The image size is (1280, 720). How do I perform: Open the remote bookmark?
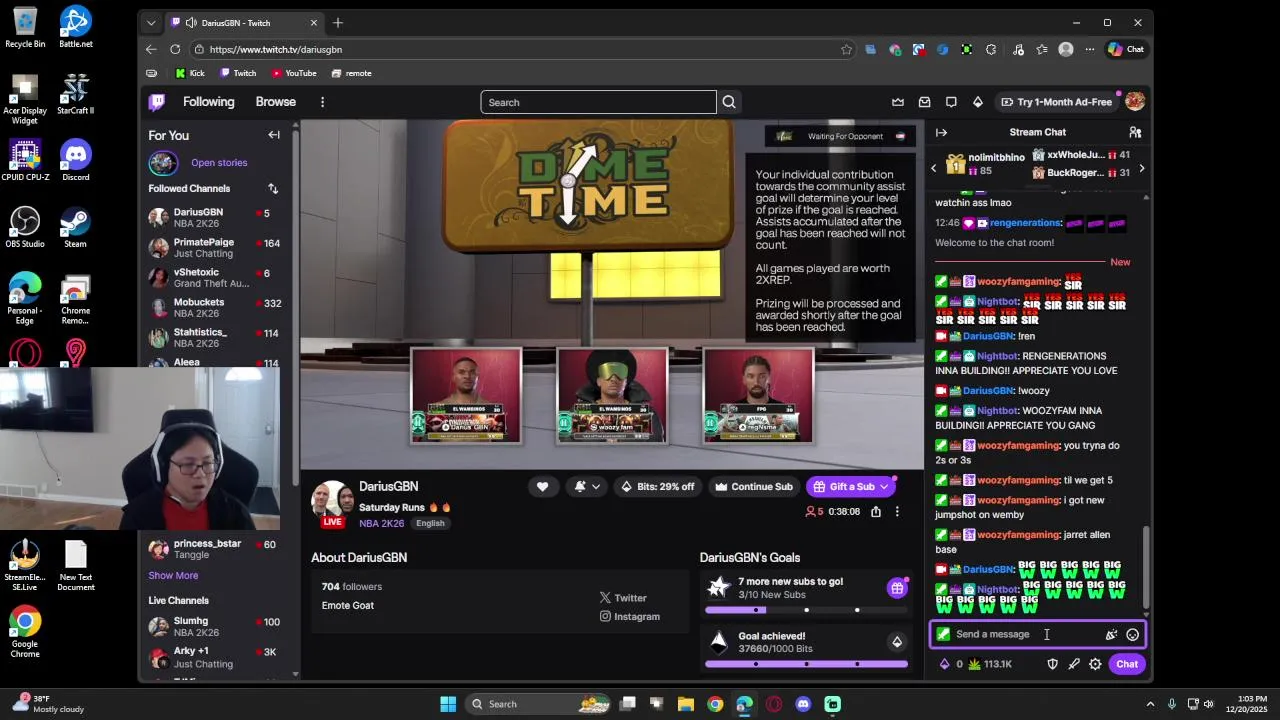coord(352,73)
